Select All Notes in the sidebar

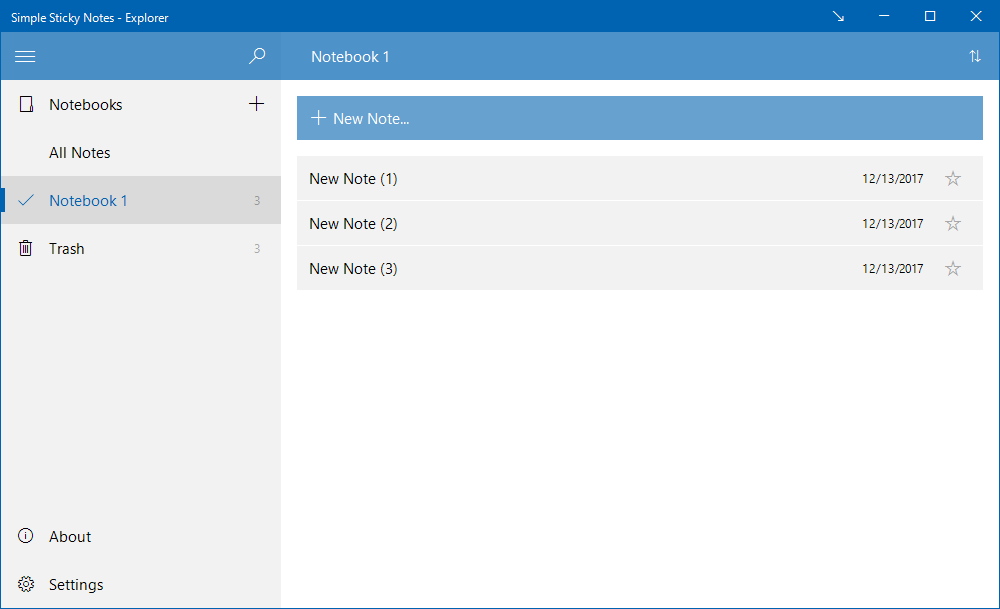[80, 152]
